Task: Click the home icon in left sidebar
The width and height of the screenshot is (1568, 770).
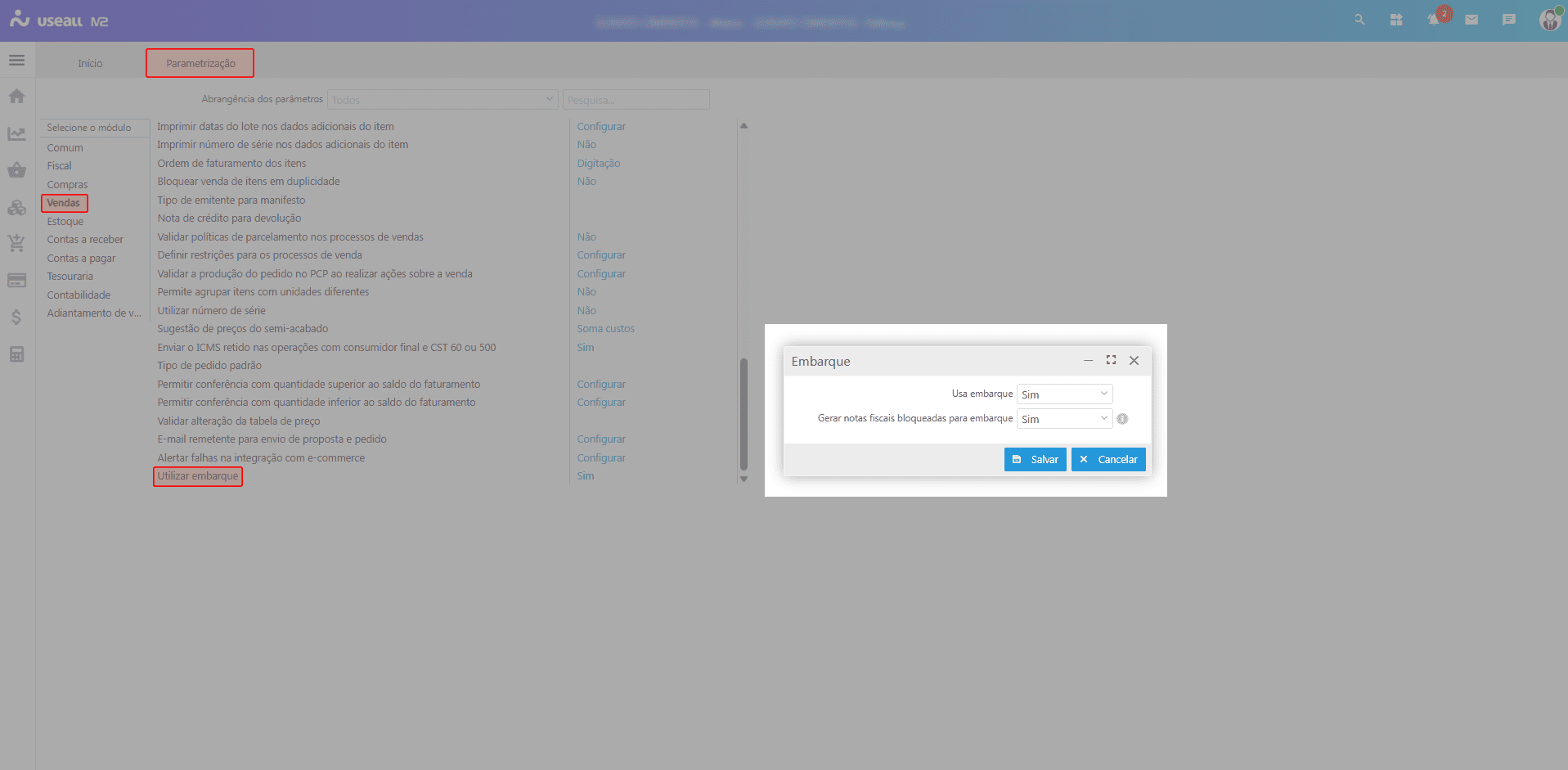Action: (16, 97)
